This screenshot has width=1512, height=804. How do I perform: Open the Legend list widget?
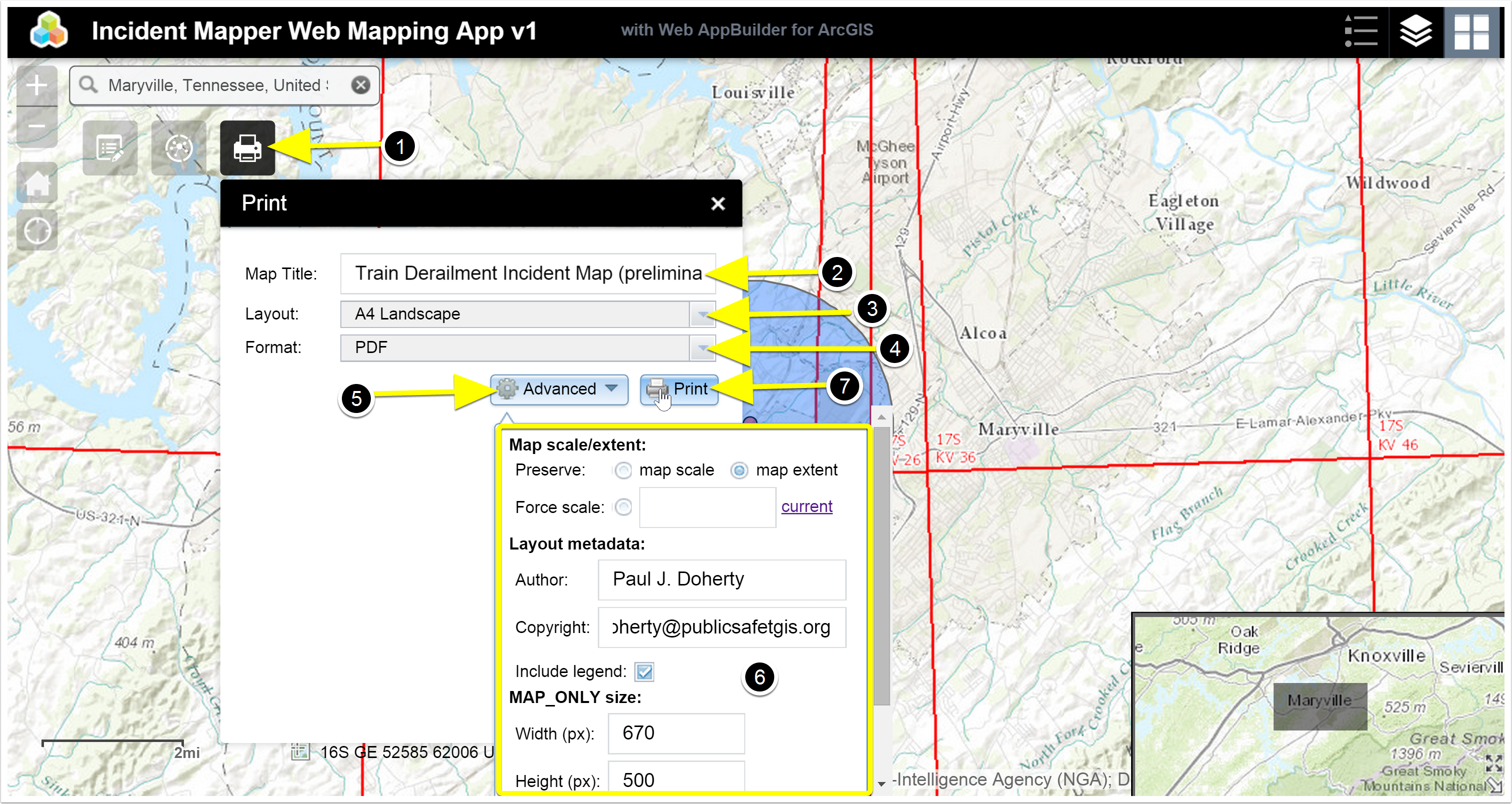click(1361, 31)
